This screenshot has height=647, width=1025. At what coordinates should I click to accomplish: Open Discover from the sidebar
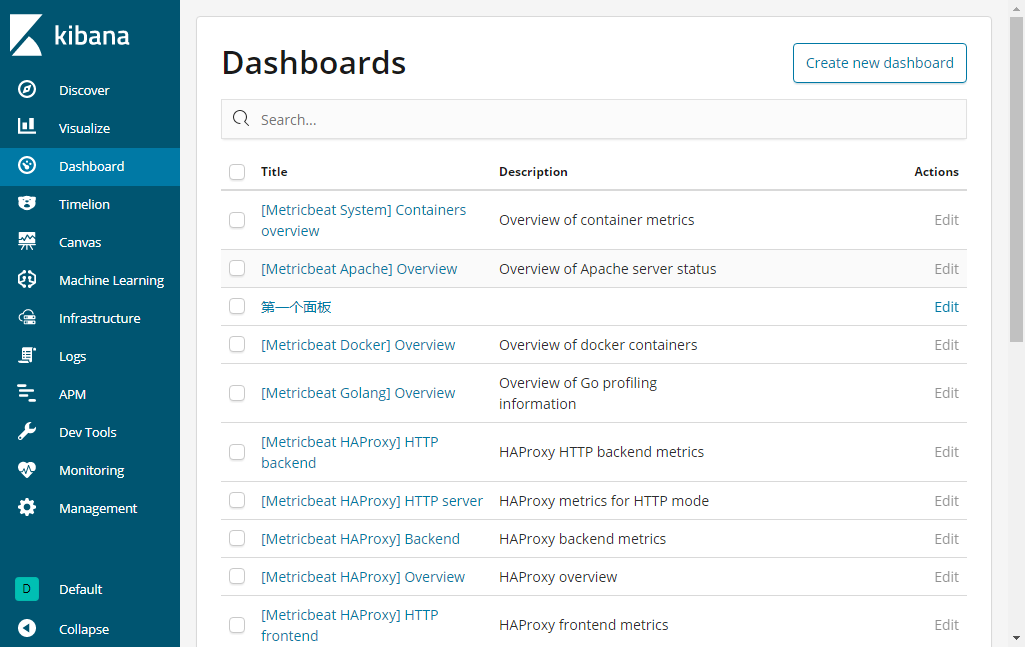[x=90, y=90]
